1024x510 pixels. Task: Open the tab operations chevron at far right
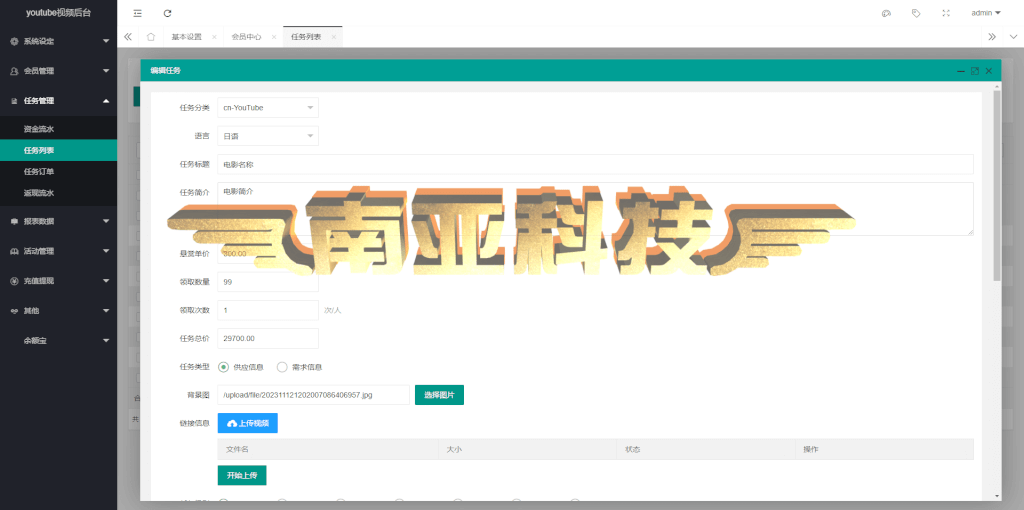pos(1013,37)
